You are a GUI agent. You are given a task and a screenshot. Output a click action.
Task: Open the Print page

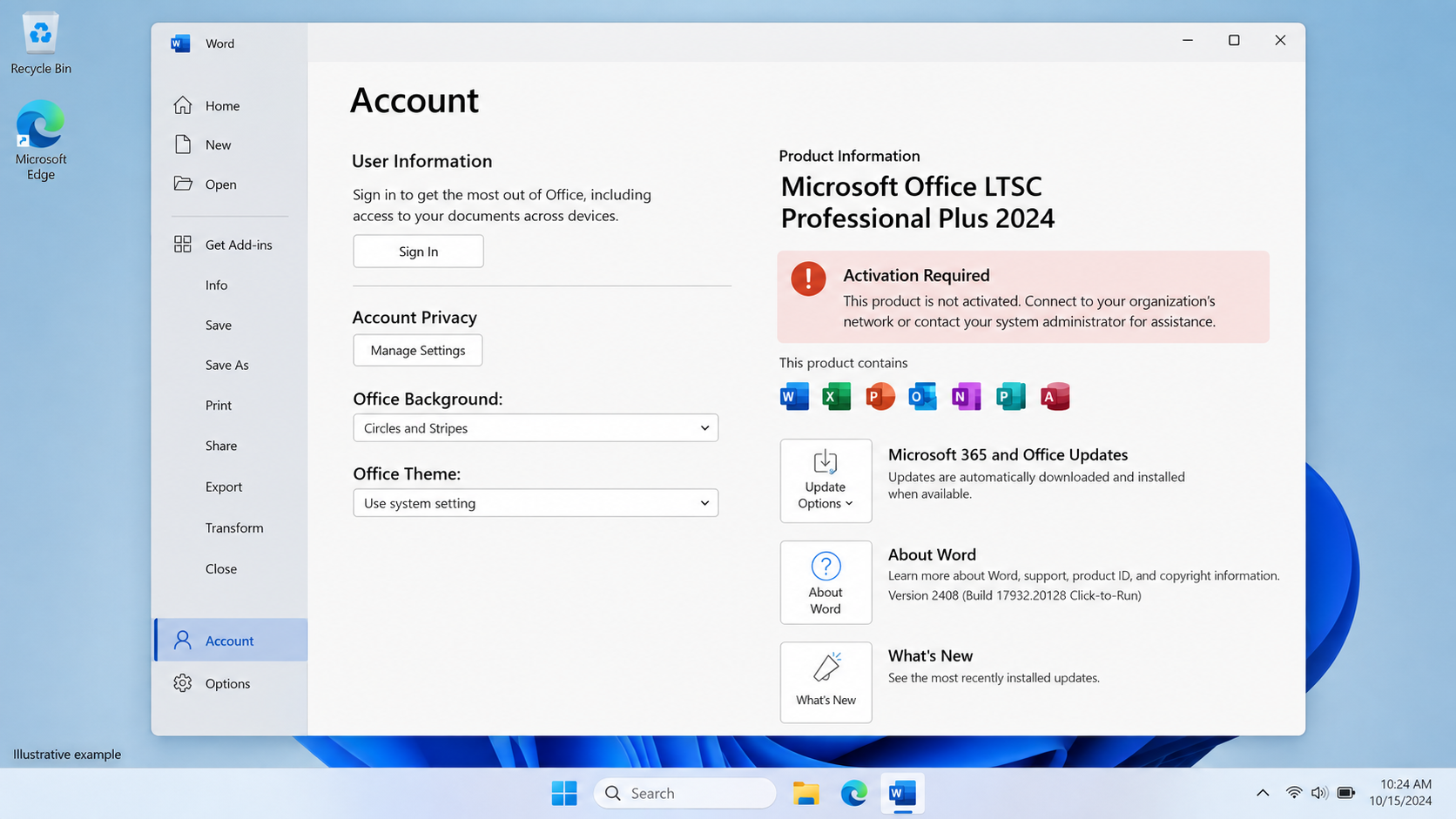coord(219,406)
